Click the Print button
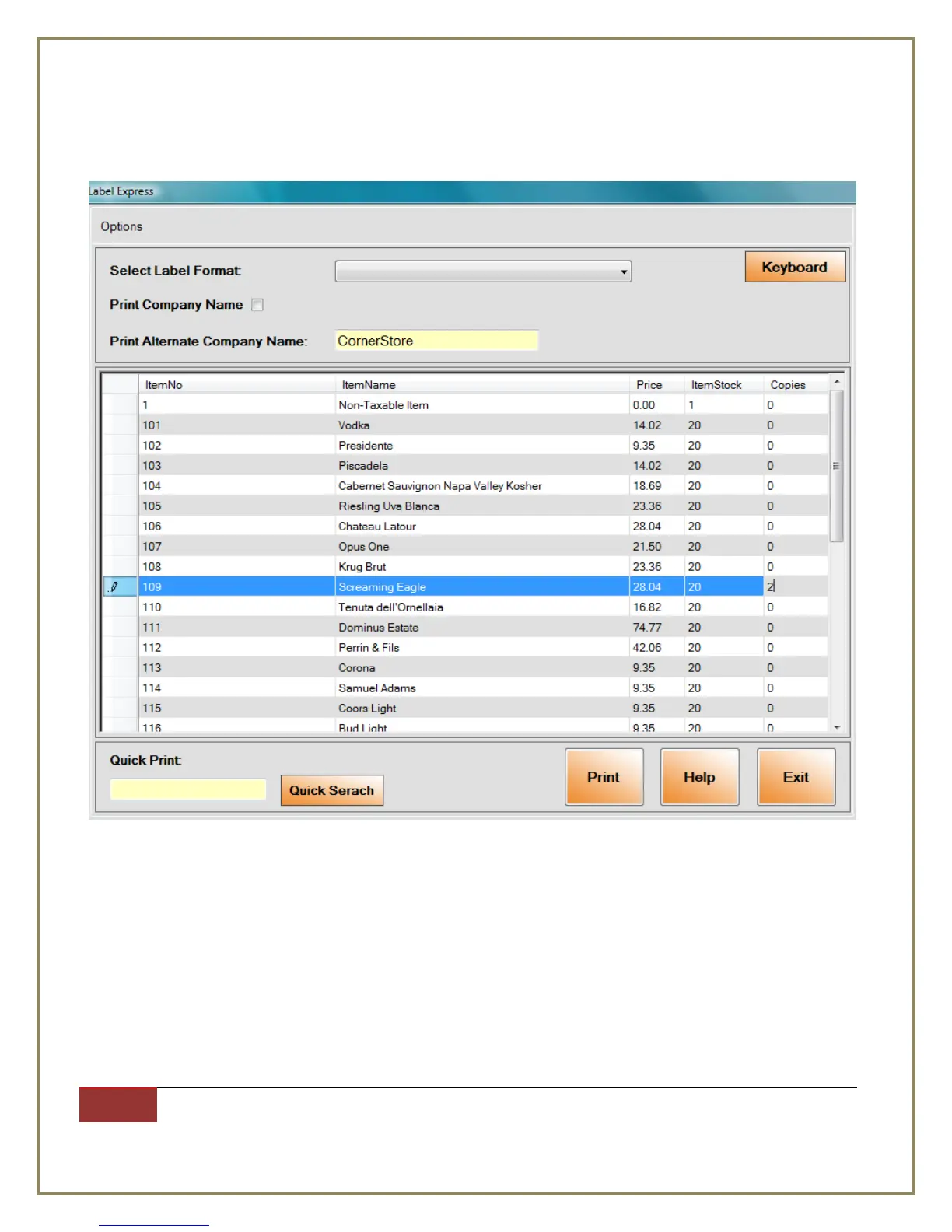Image resolution: width=952 pixels, height=1232 pixels. coord(604,777)
